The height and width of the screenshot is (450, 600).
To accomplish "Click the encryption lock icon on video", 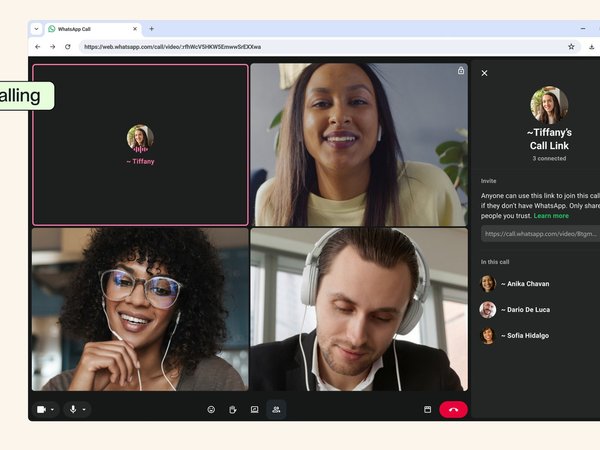I will 461,70.
